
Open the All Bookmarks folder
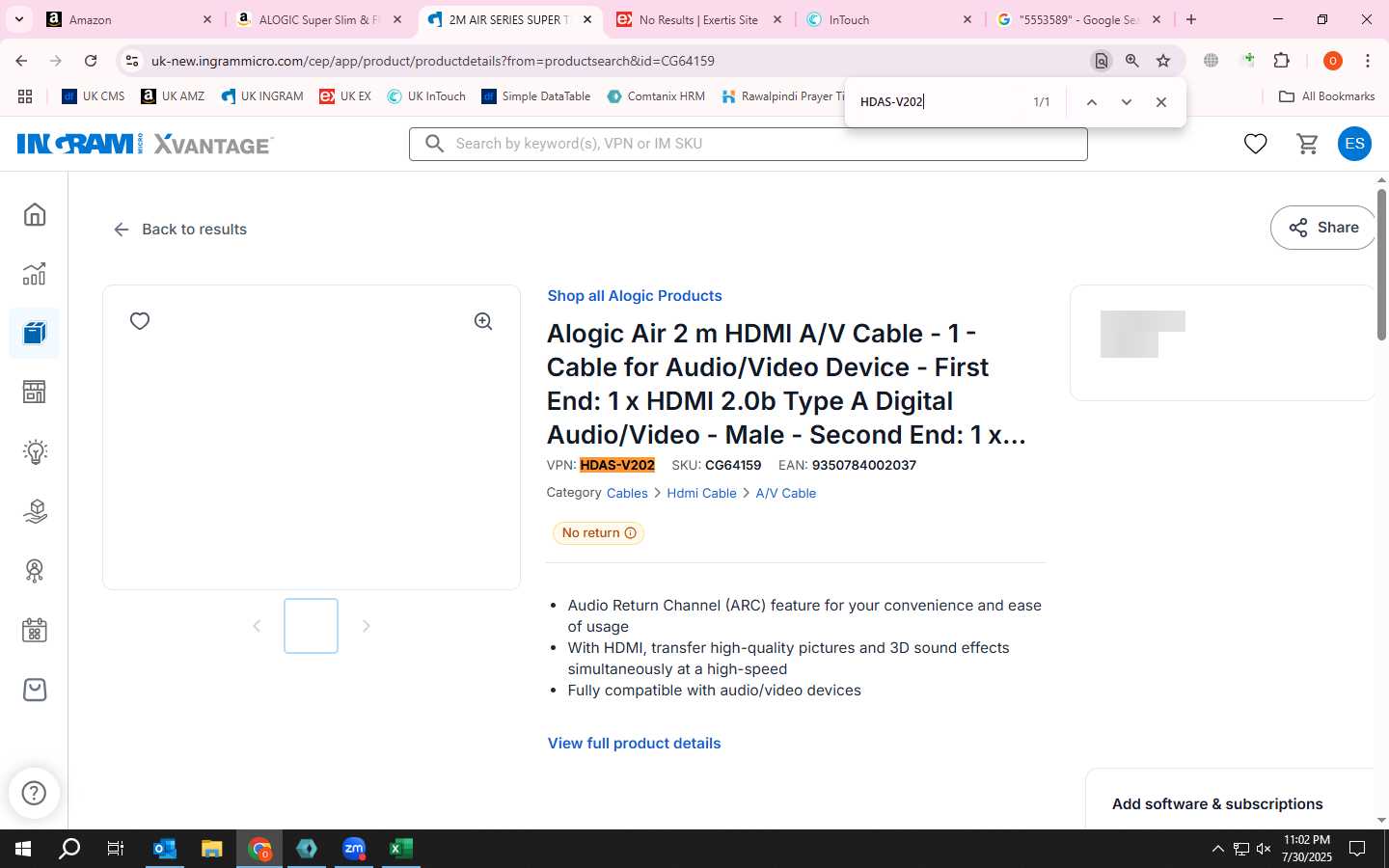pos(1326,96)
